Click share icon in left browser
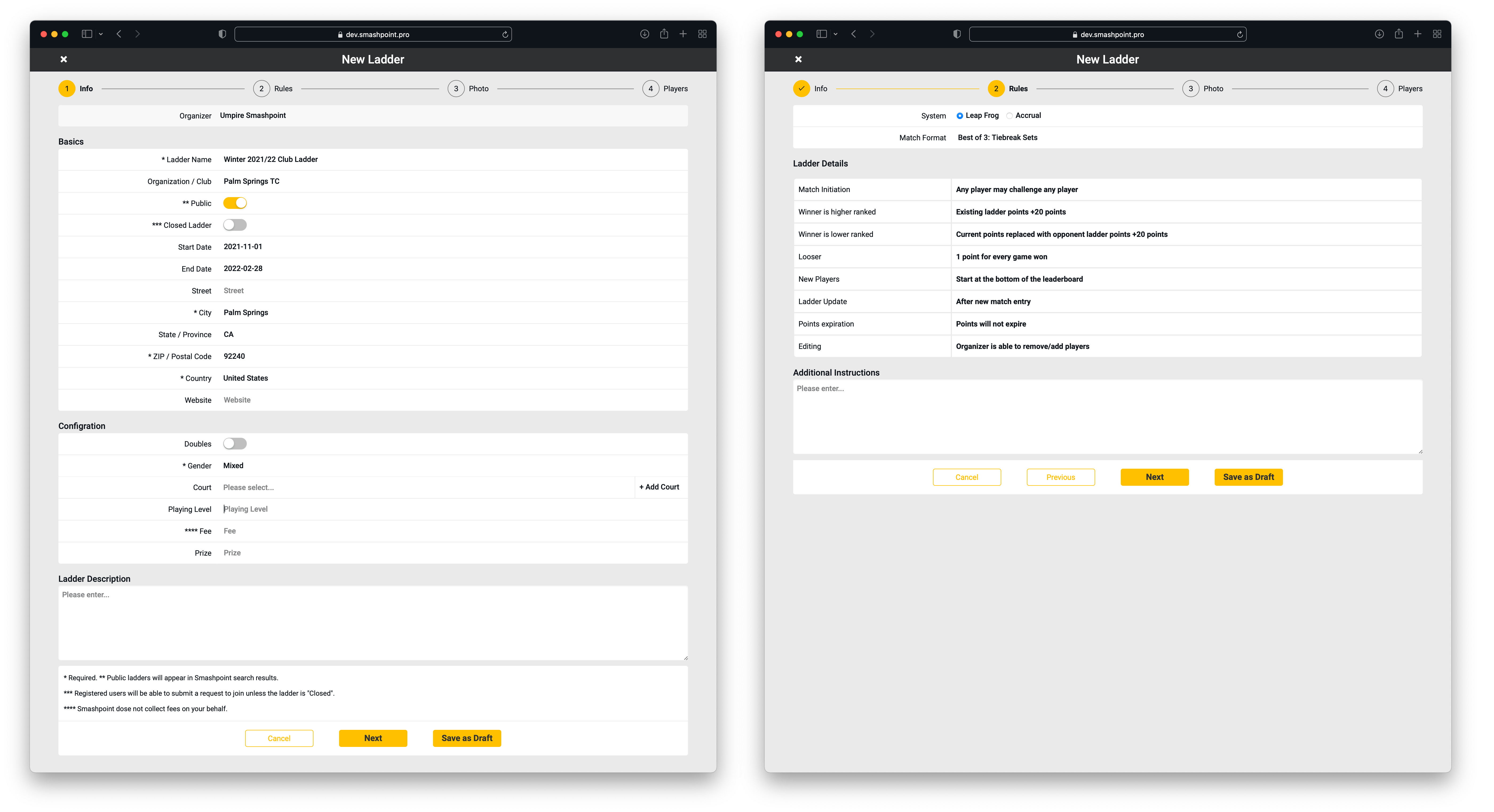Viewport: 1494px width, 812px height. click(x=664, y=34)
